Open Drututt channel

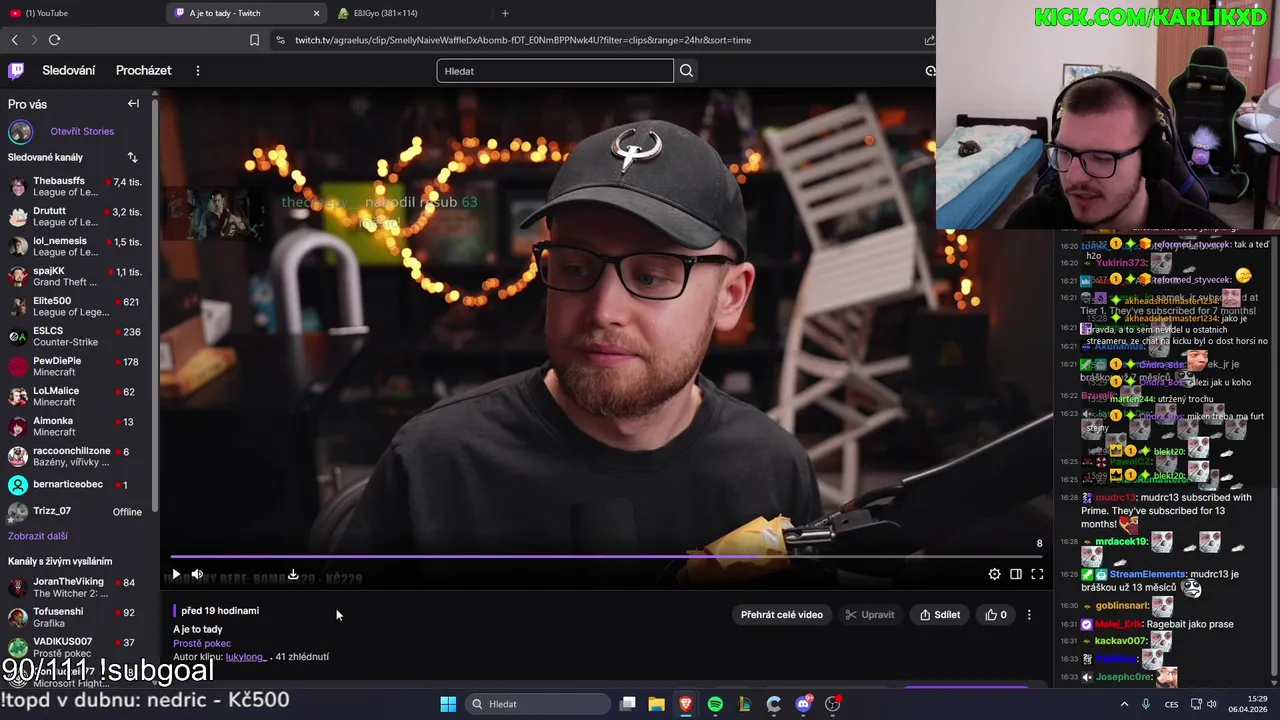click(75, 217)
